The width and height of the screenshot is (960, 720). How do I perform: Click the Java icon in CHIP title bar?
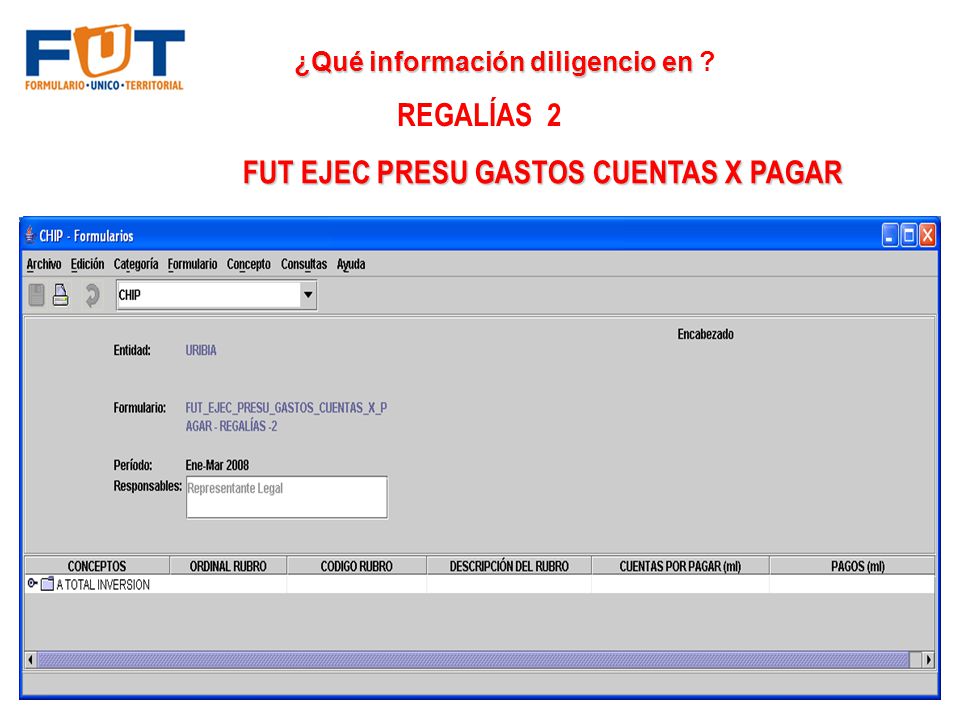(x=29, y=235)
